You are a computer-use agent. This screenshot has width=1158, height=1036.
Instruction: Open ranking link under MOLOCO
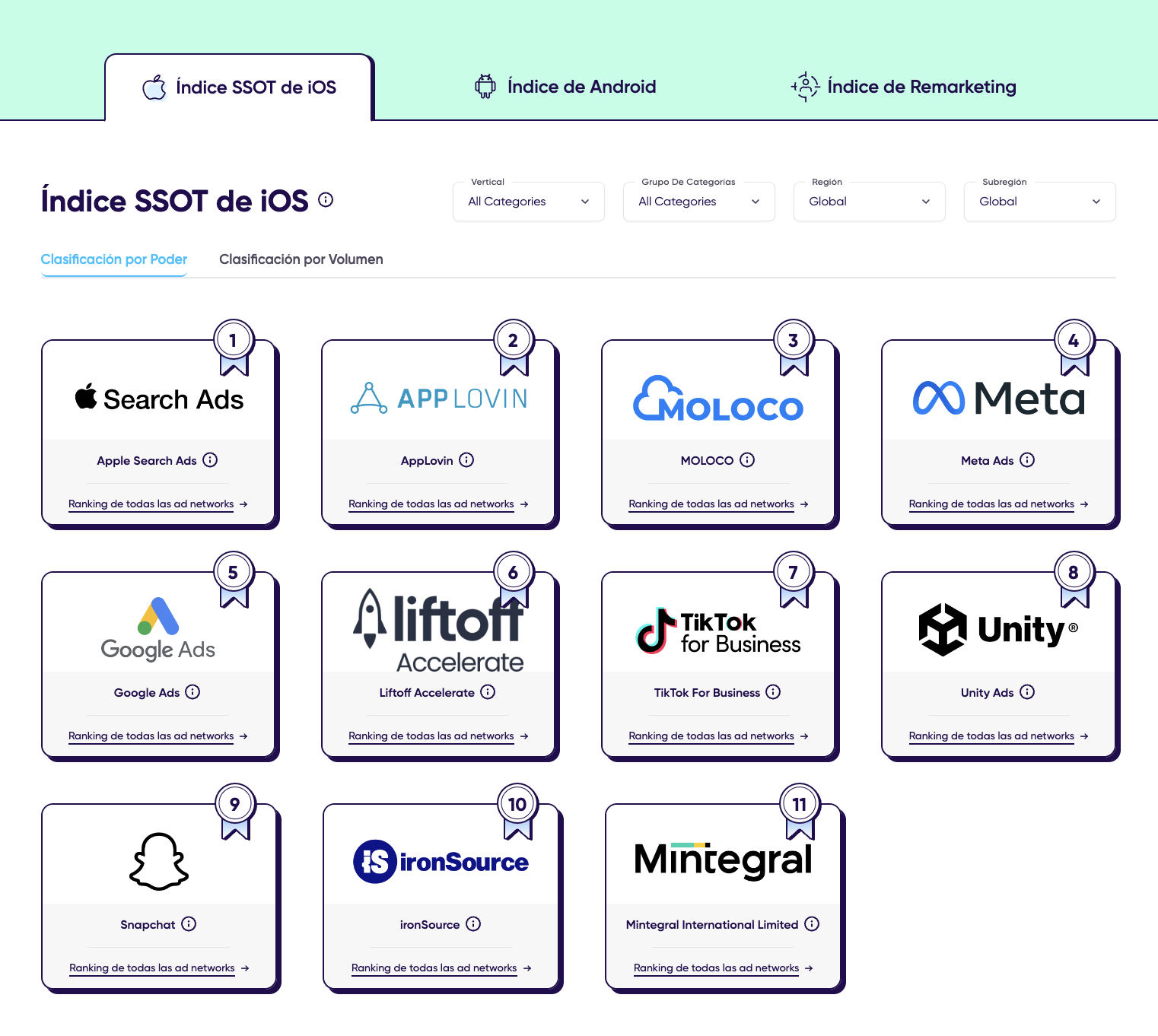tap(718, 504)
